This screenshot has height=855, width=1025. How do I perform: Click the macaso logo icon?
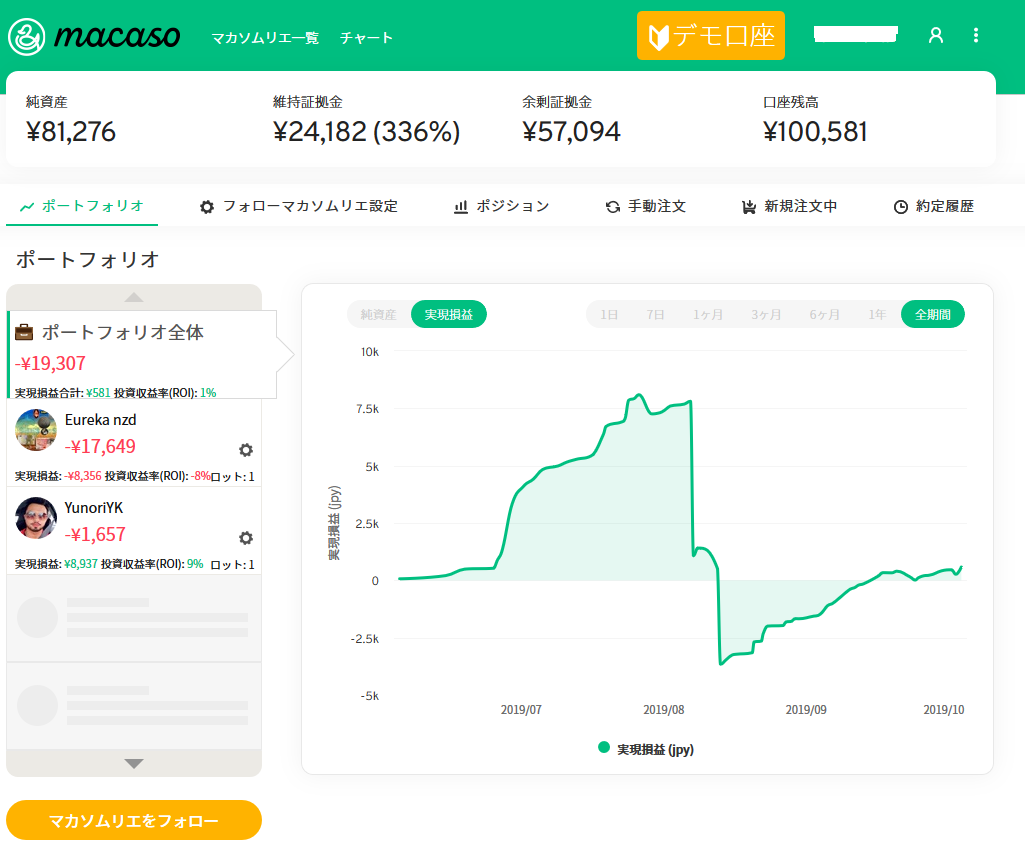(26, 37)
